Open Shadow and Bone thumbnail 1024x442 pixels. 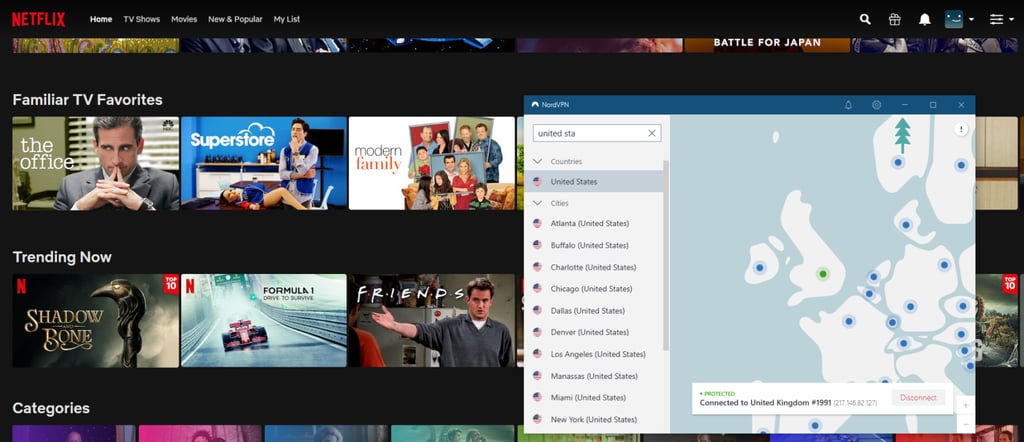coord(95,321)
